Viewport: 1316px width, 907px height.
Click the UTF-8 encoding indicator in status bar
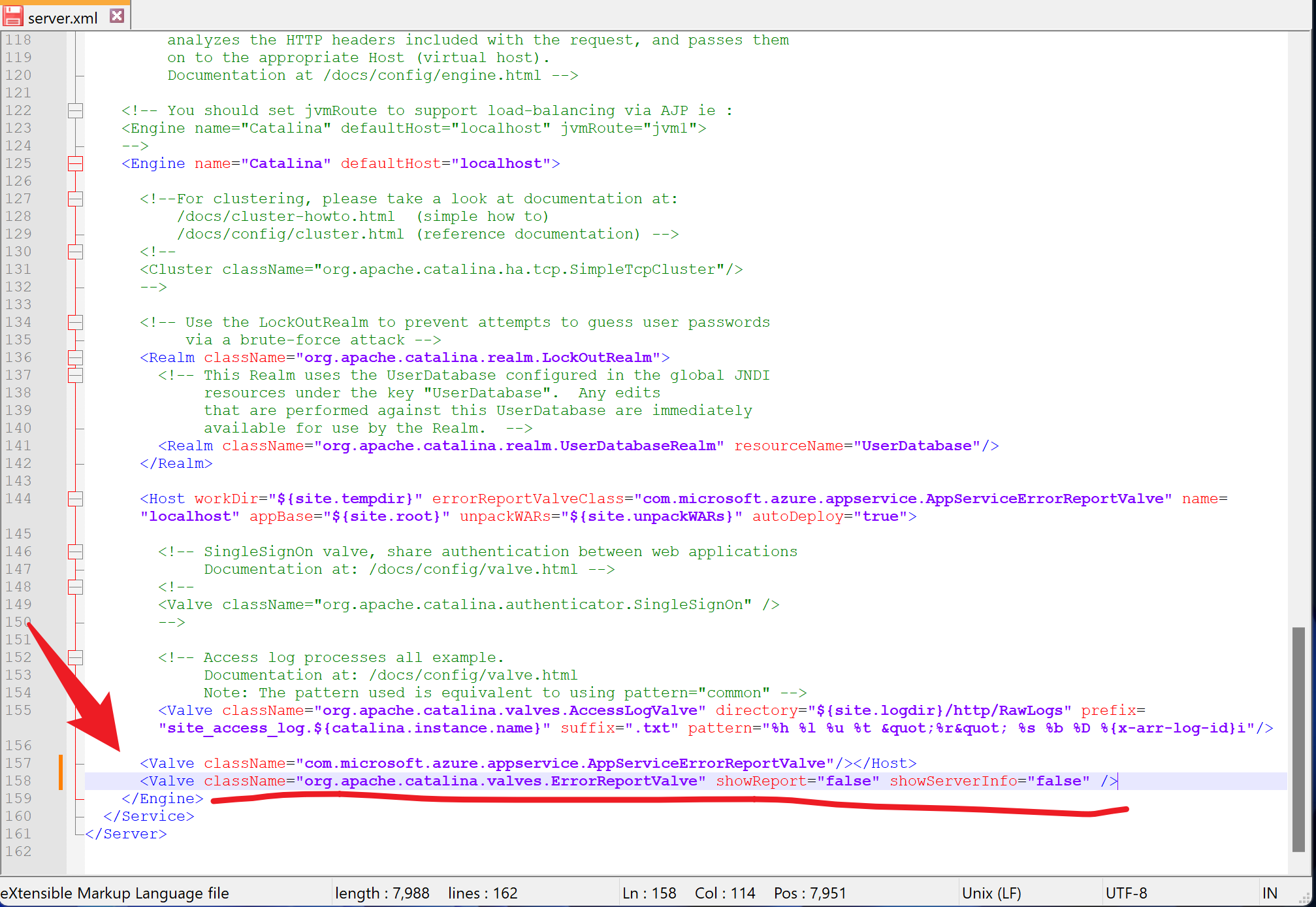[1126, 893]
